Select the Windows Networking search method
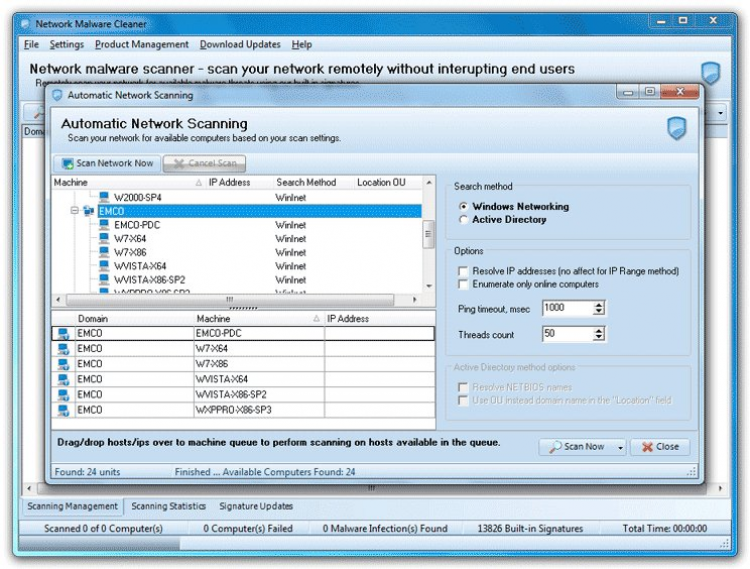The image size is (750, 569). pyautogui.click(x=463, y=207)
